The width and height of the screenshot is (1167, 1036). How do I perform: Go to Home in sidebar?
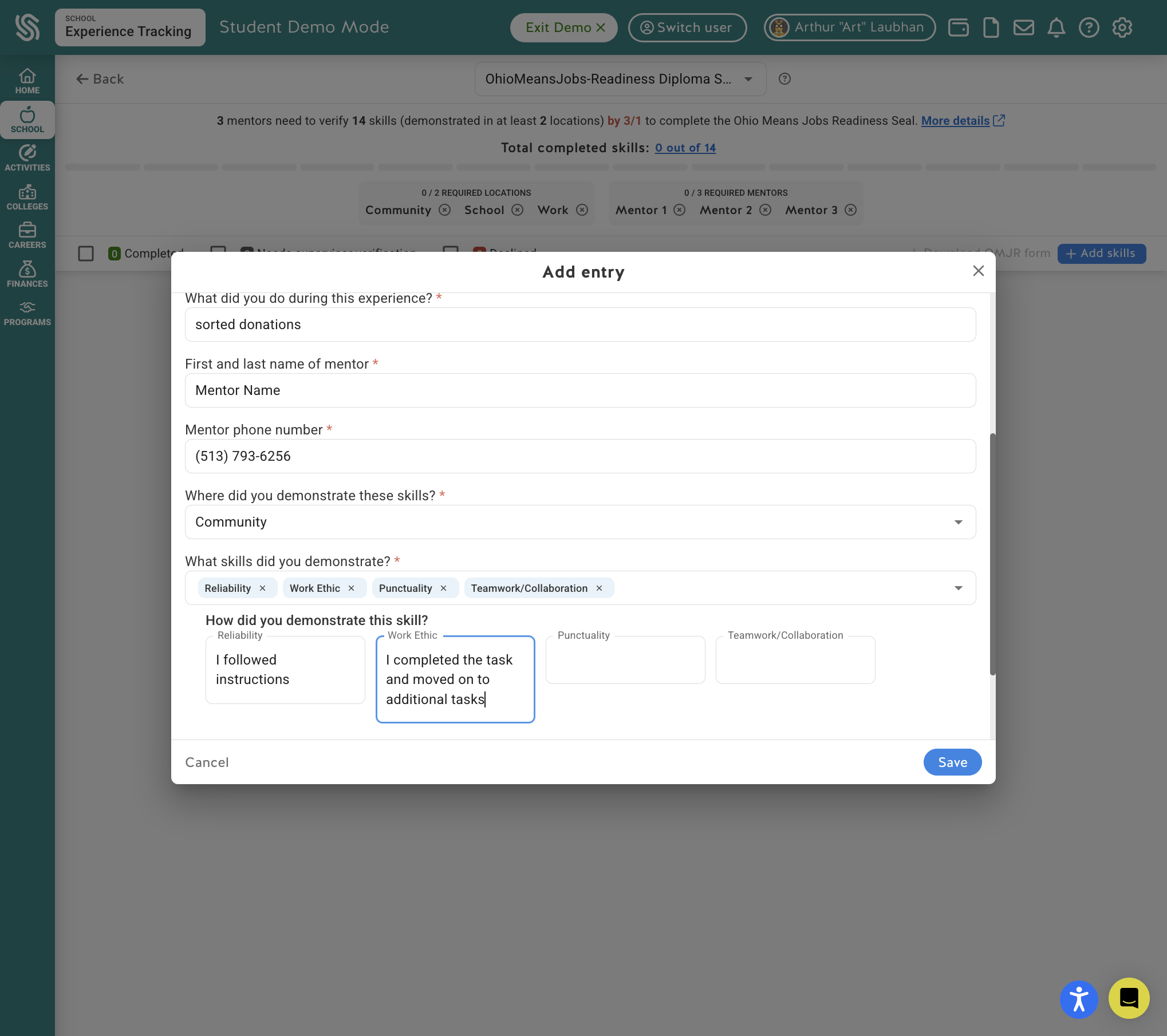coord(27,81)
